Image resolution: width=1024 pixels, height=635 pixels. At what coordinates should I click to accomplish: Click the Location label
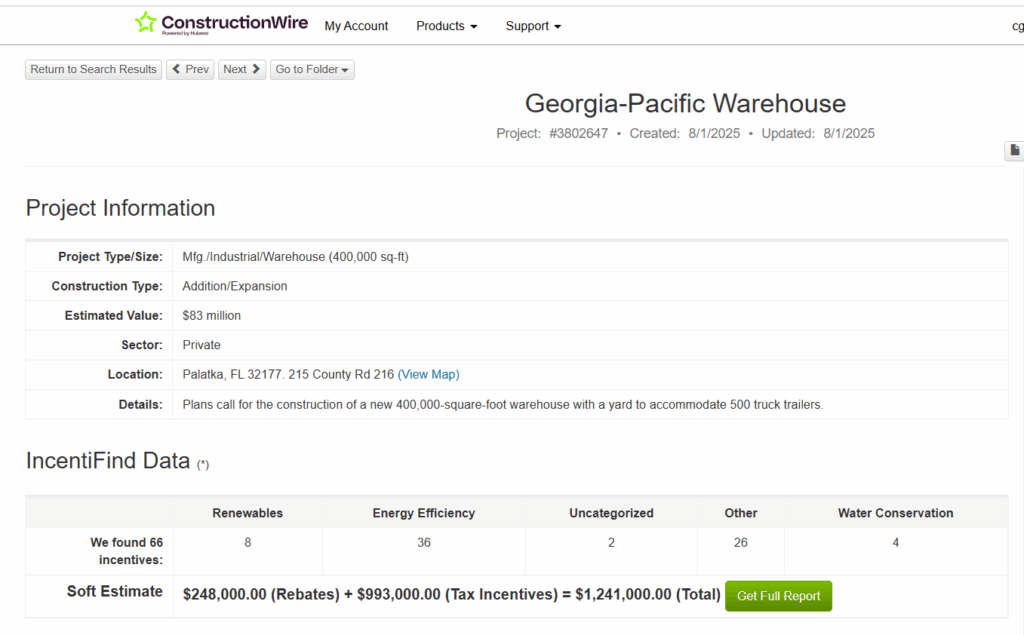(135, 374)
